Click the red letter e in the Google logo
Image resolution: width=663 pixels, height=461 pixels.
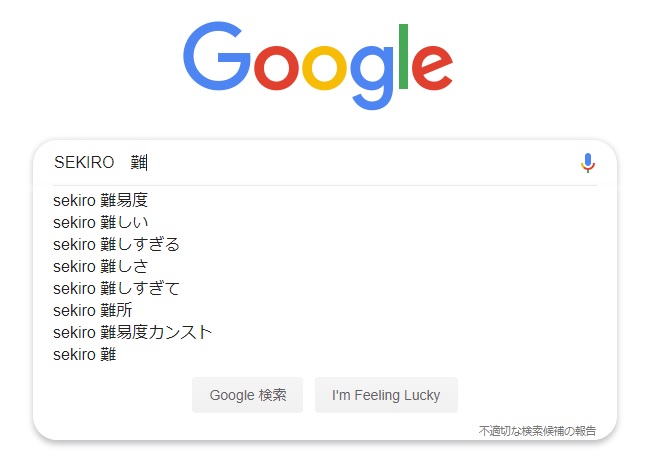[x=432, y=67]
